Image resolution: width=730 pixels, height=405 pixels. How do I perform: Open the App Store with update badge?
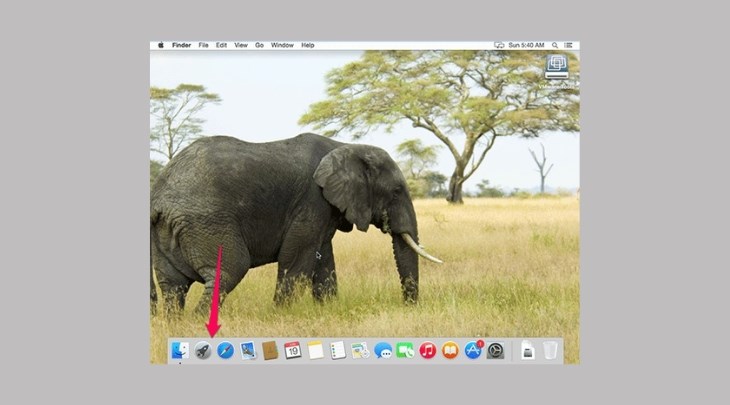pyautogui.click(x=473, y=351)
